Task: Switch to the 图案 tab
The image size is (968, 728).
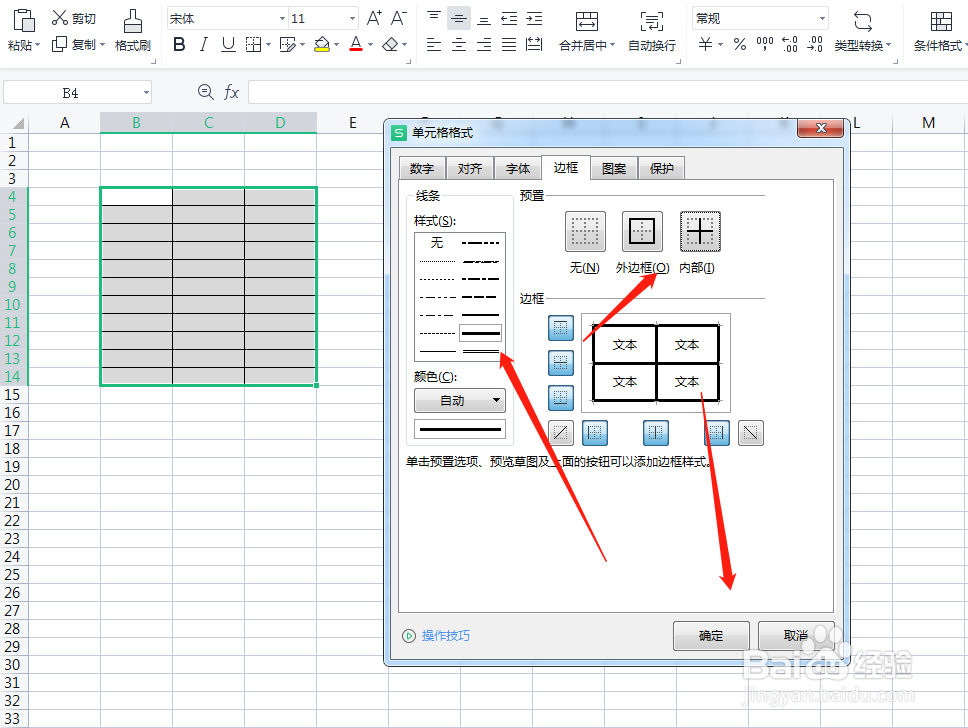Action: 614,168
